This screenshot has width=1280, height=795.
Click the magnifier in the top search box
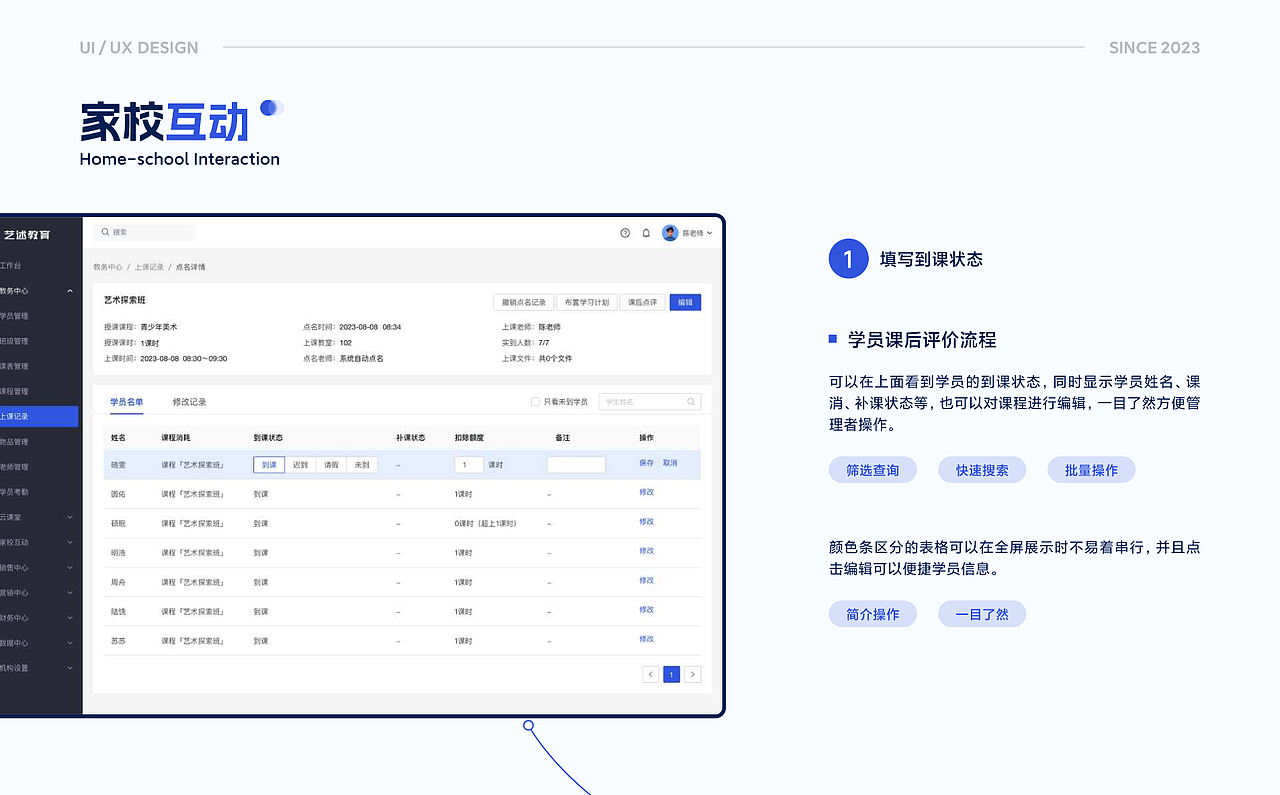[x=105, y=232]
